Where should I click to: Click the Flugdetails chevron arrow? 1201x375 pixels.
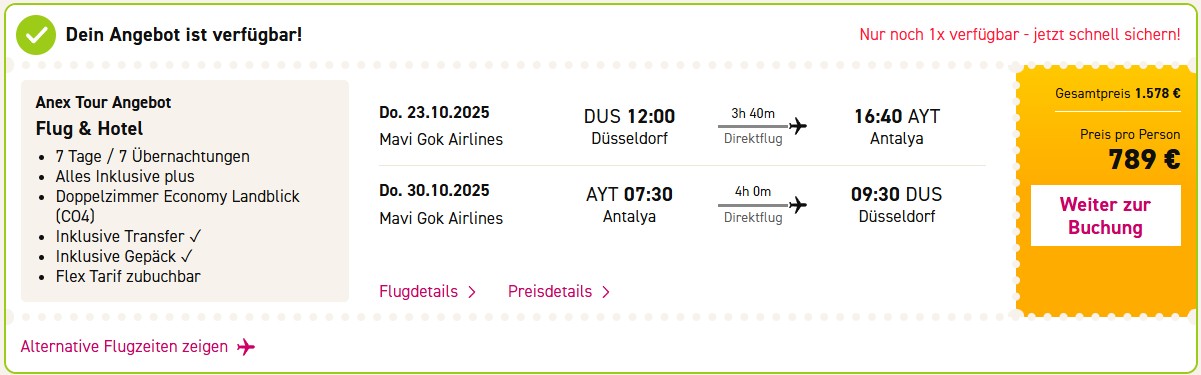472,292
